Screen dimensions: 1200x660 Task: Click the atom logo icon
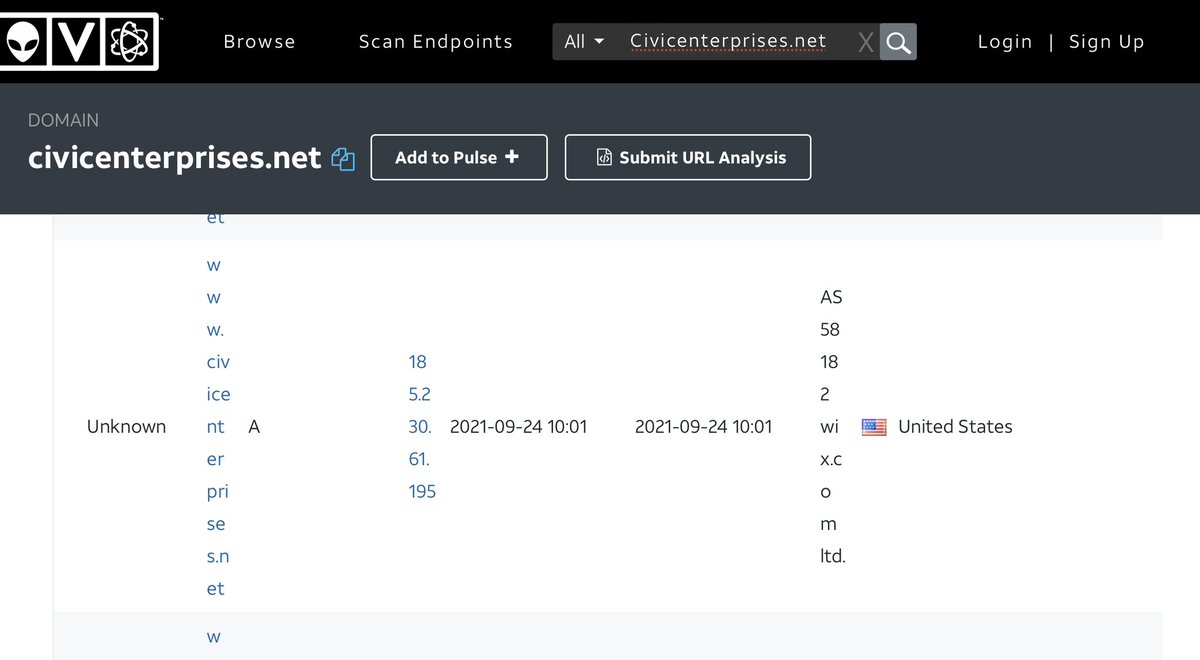(128, 41)
